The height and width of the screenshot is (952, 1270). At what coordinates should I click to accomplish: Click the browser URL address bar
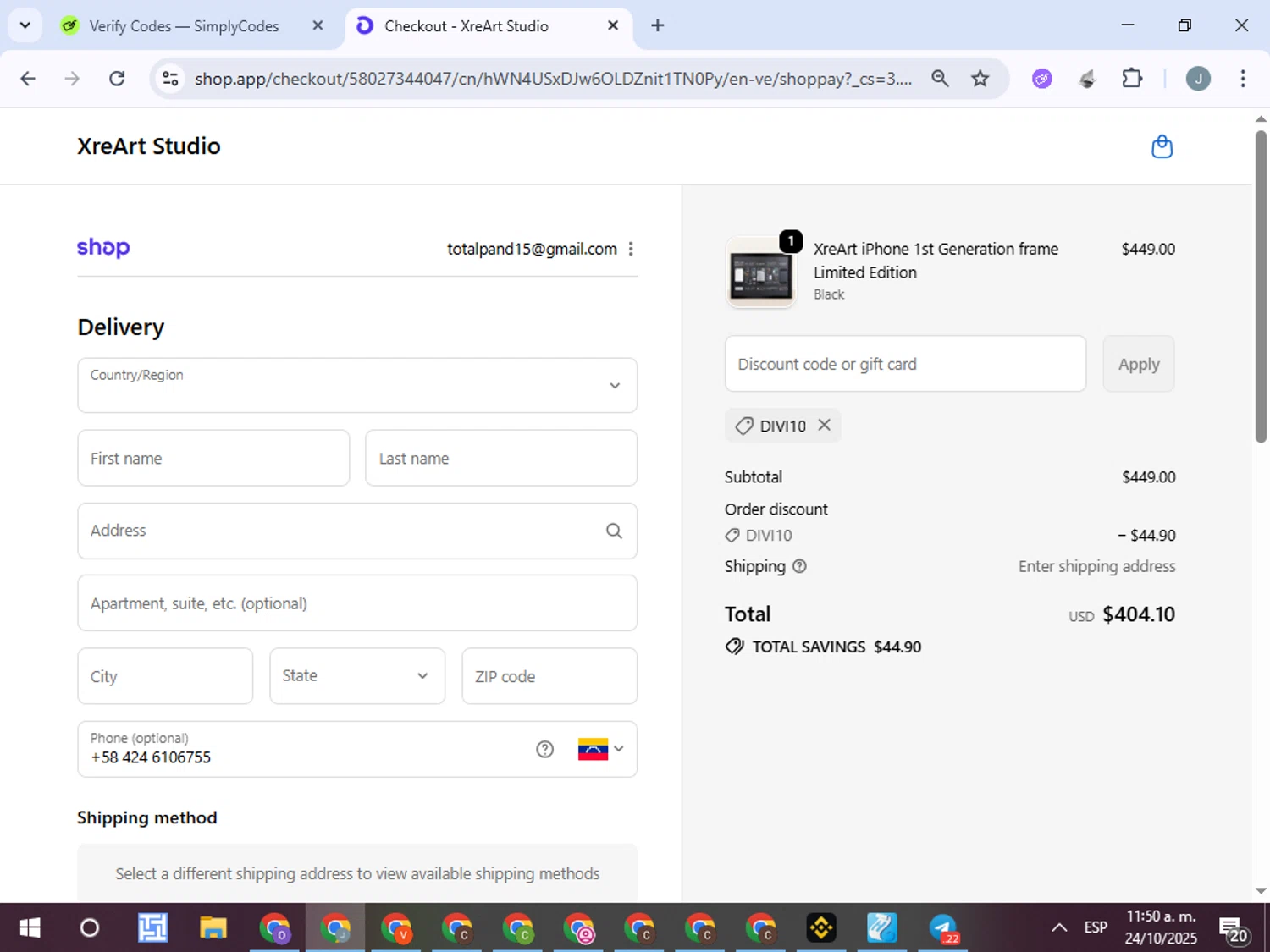click(554, 79)
